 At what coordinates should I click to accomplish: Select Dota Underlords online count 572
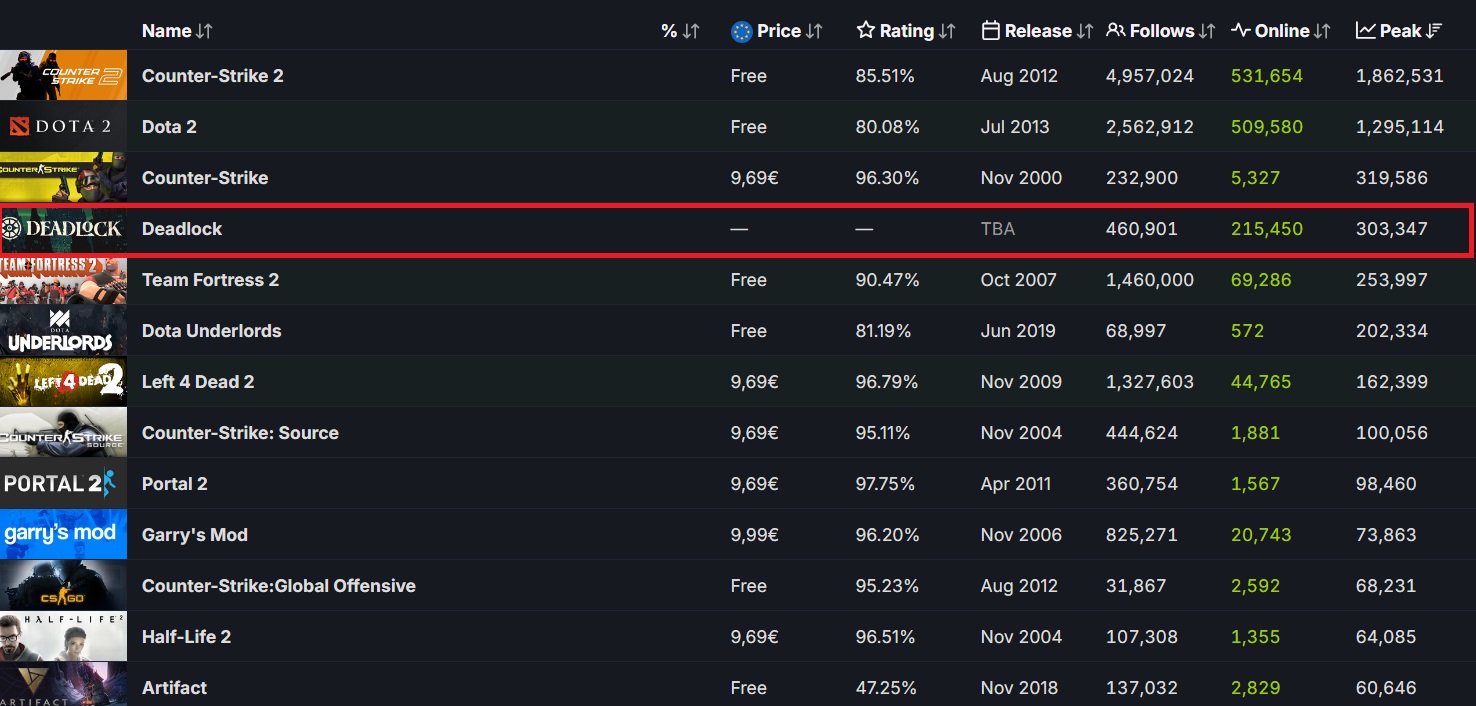click(x=1247, y=331)
